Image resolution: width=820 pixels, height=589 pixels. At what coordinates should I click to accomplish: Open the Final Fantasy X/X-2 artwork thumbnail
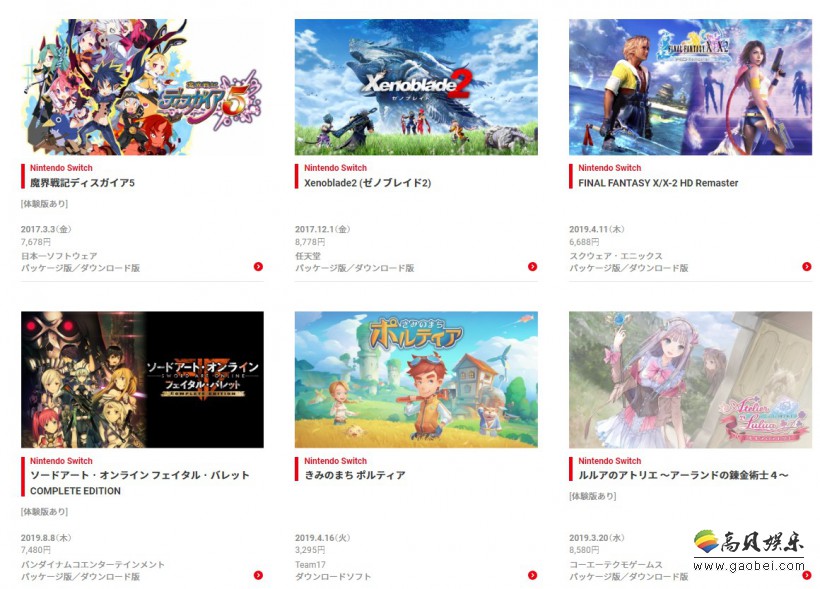(690, 87)
